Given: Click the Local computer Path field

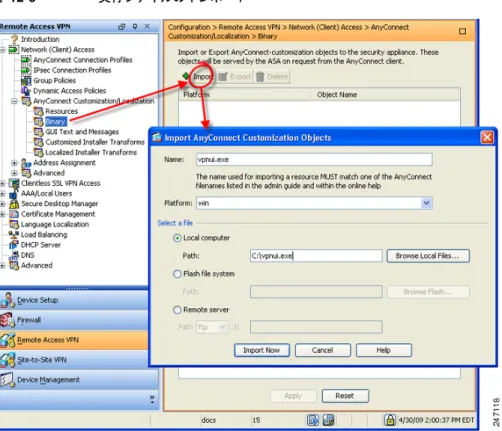Looking at the screenshot, I should pyautogui.click(x=316, y=256).
